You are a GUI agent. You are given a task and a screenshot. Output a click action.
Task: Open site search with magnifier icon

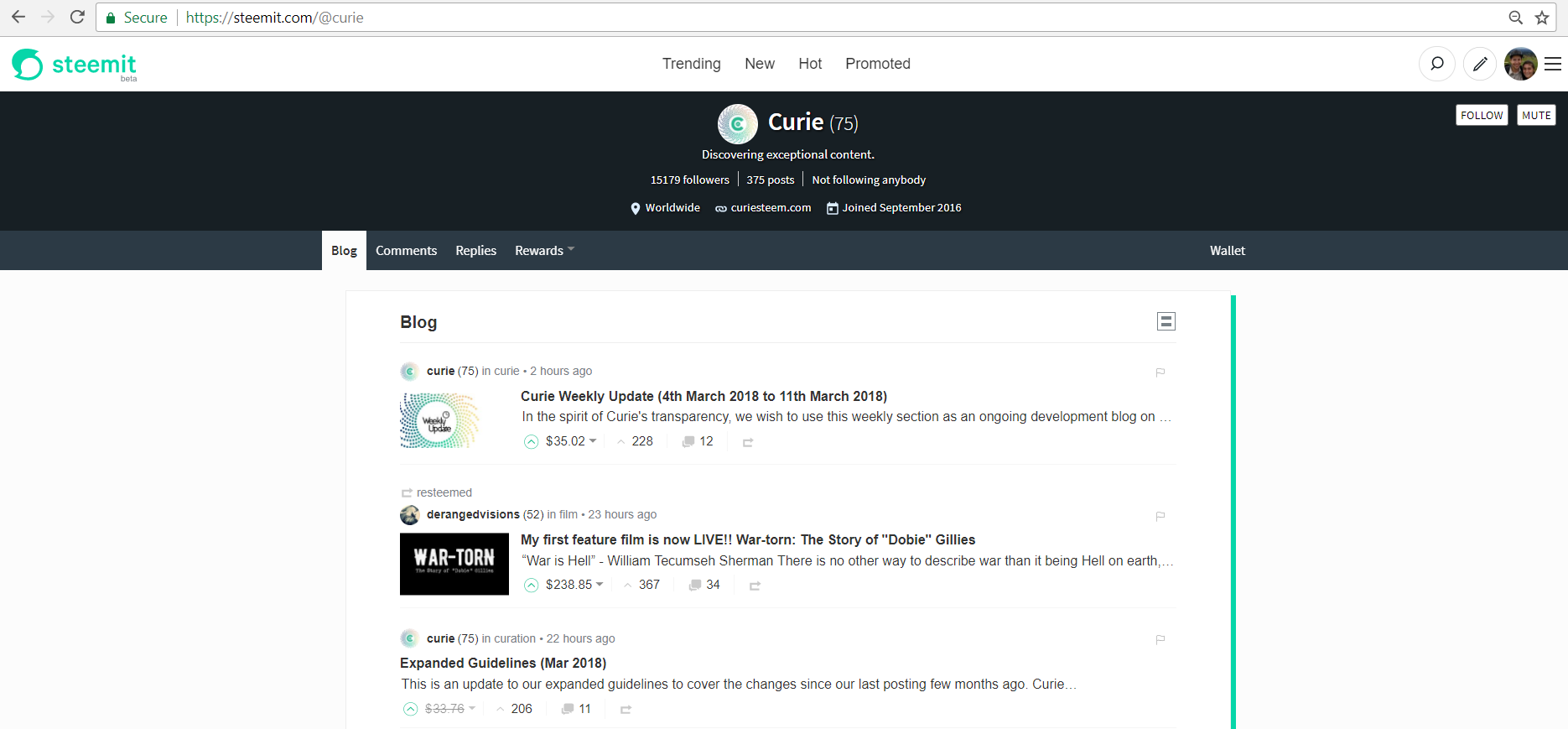click(1436, 64)
